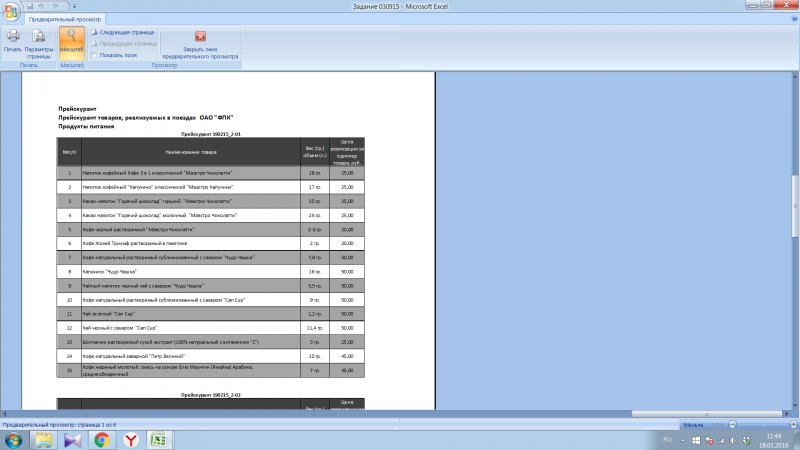The width and height of the screenshot is (800, 450).
Task: Go to Следующая страница
Action: coord(122,32)
